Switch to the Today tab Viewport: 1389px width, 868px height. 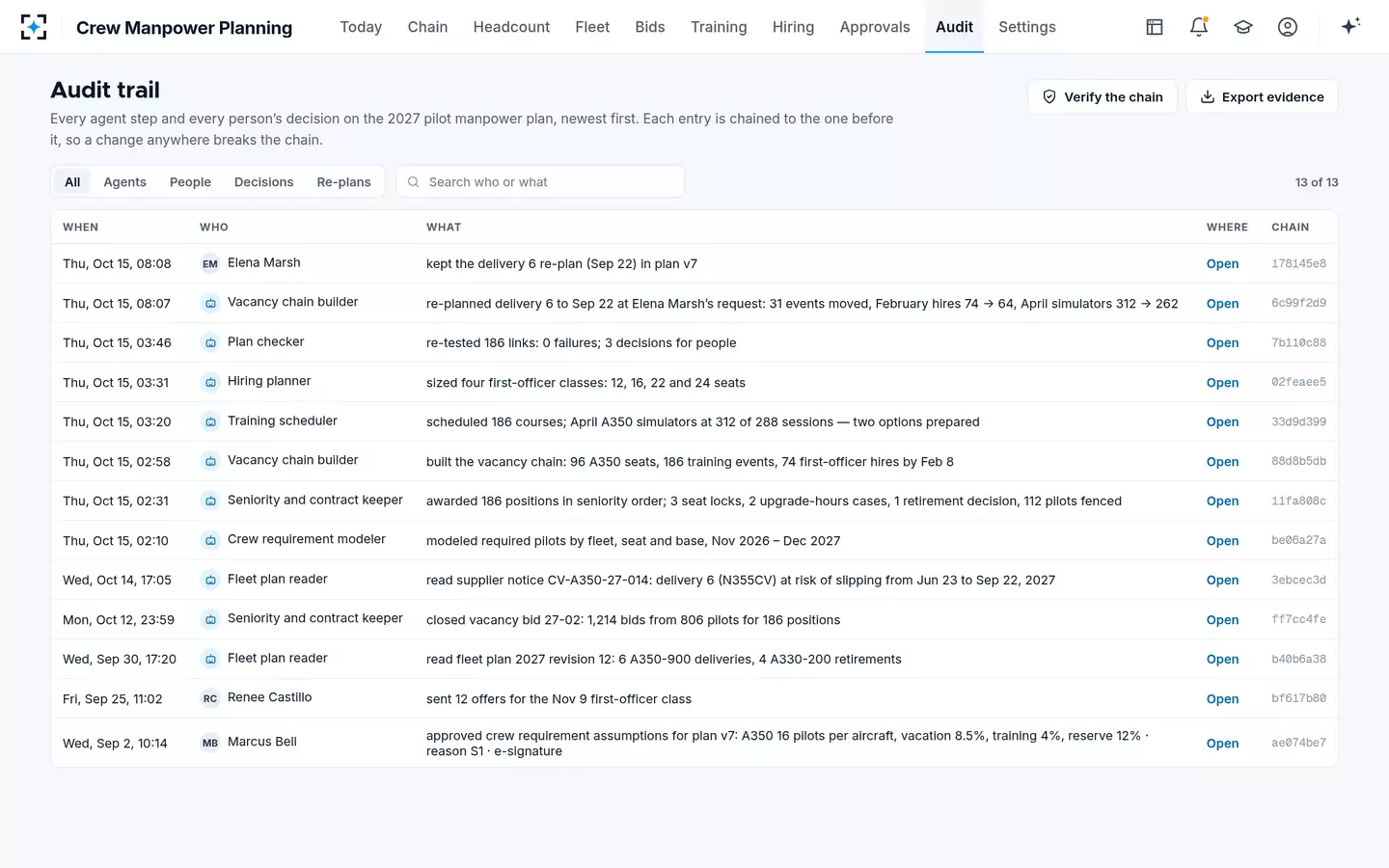pyautogui.click(x=361, y=27)
